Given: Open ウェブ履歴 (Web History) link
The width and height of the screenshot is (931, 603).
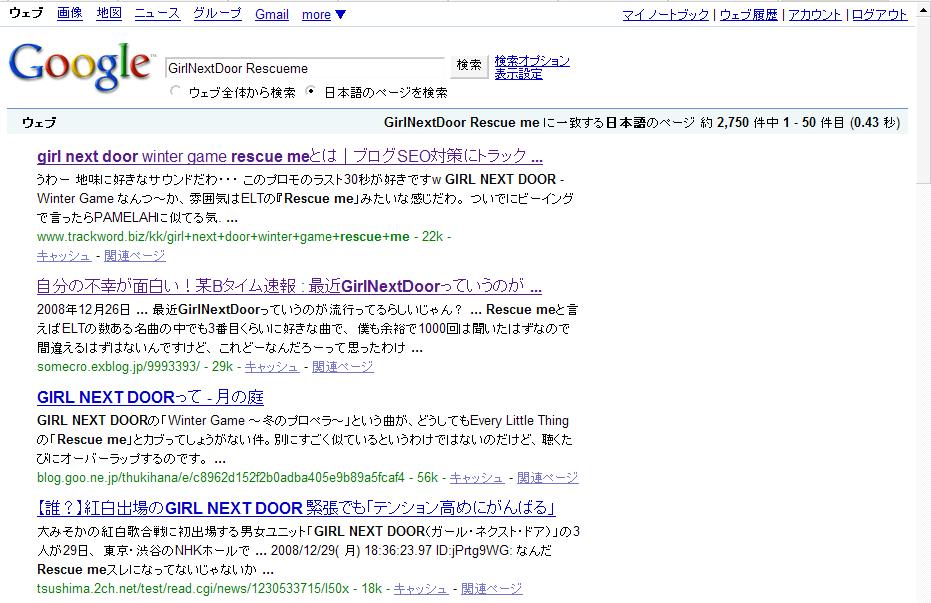Looking at the screenshot, I should (x=749, y=14).
